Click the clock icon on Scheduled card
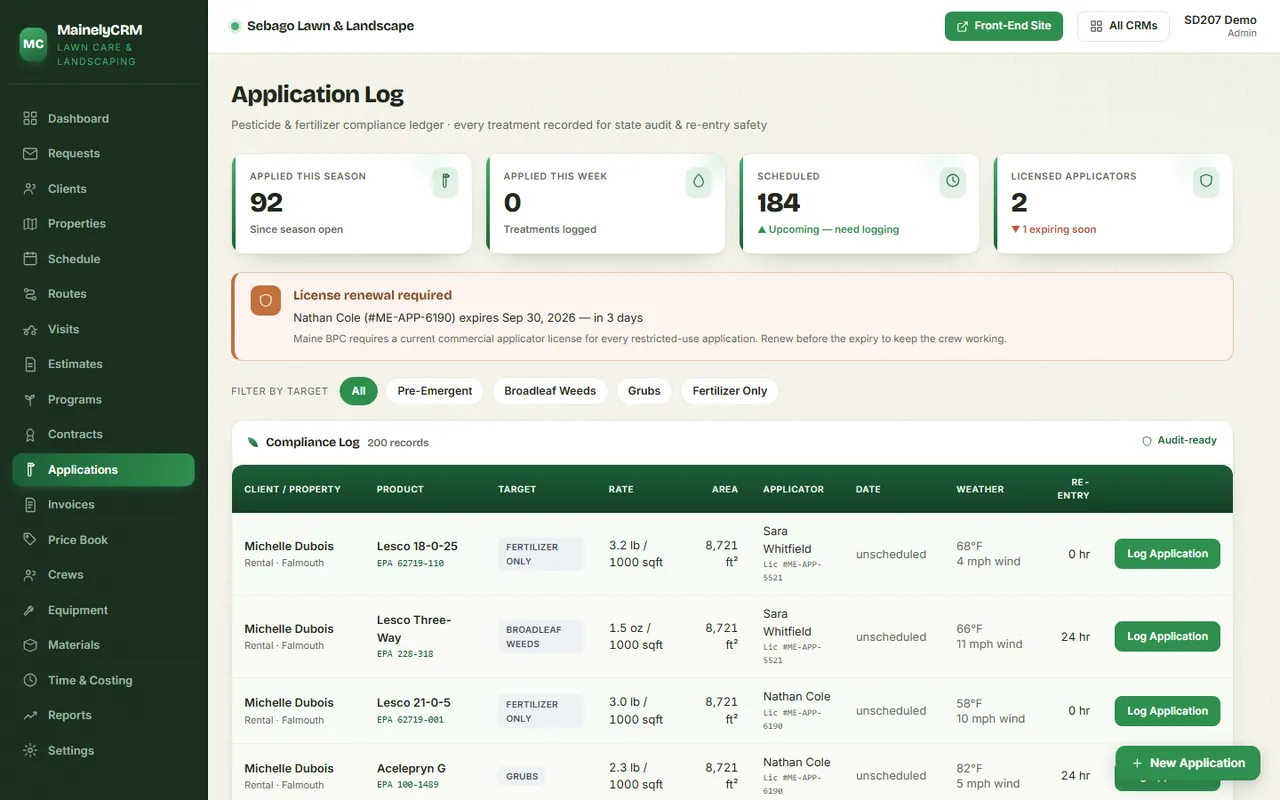1280x800 pixels. point(953,181)
